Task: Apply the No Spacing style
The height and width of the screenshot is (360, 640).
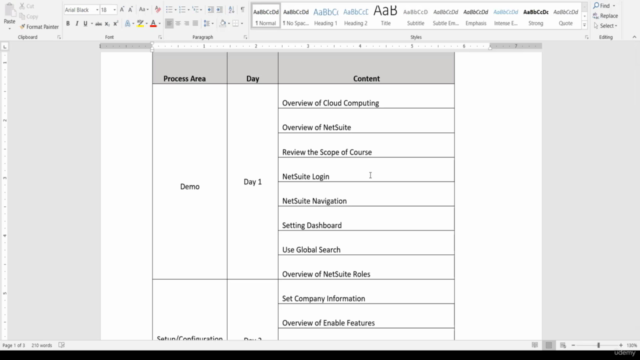Action: click(296, 16)
